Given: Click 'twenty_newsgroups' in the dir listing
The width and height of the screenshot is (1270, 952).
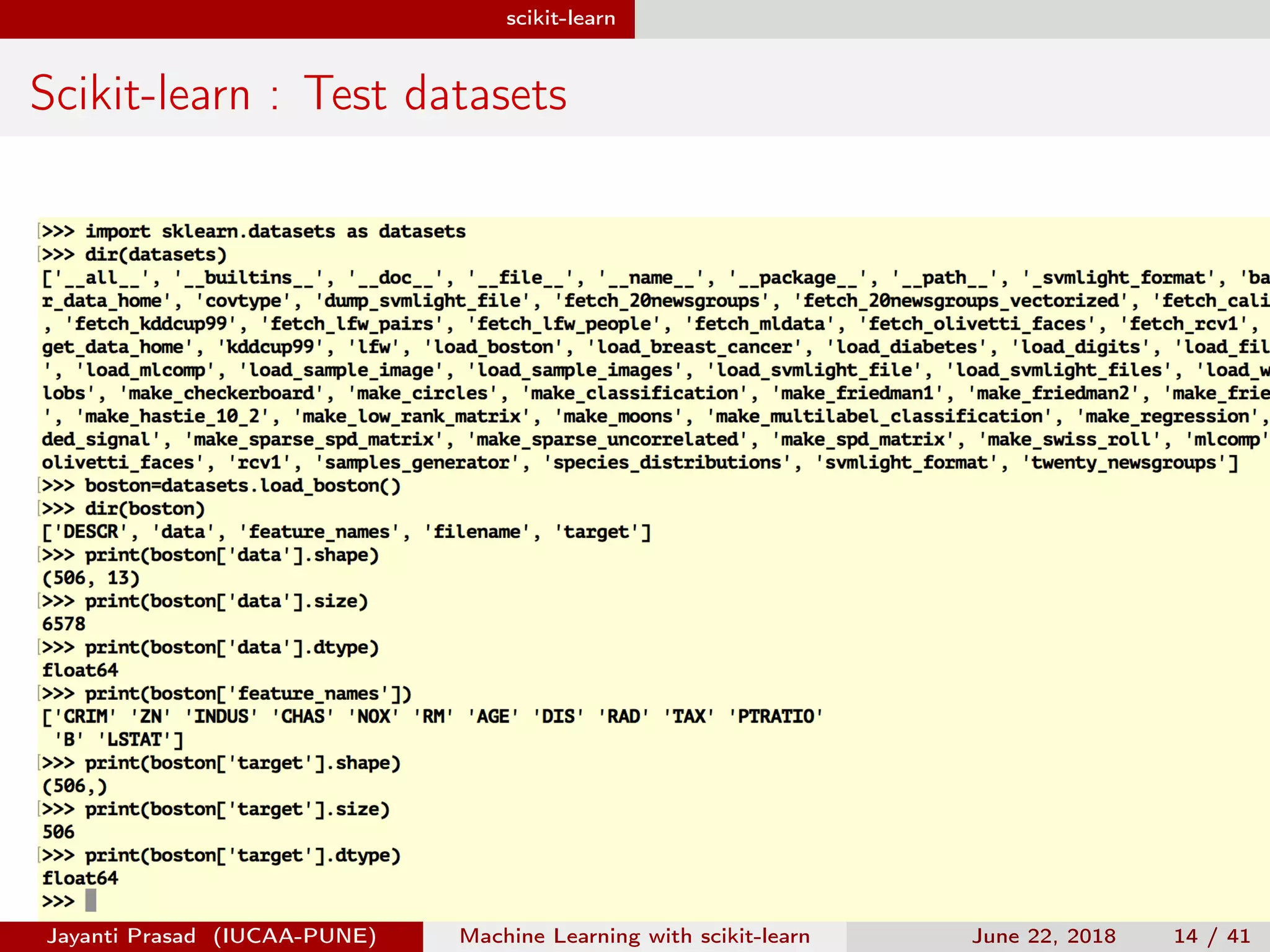Looking at the screenshot, I should point(1124,463).
